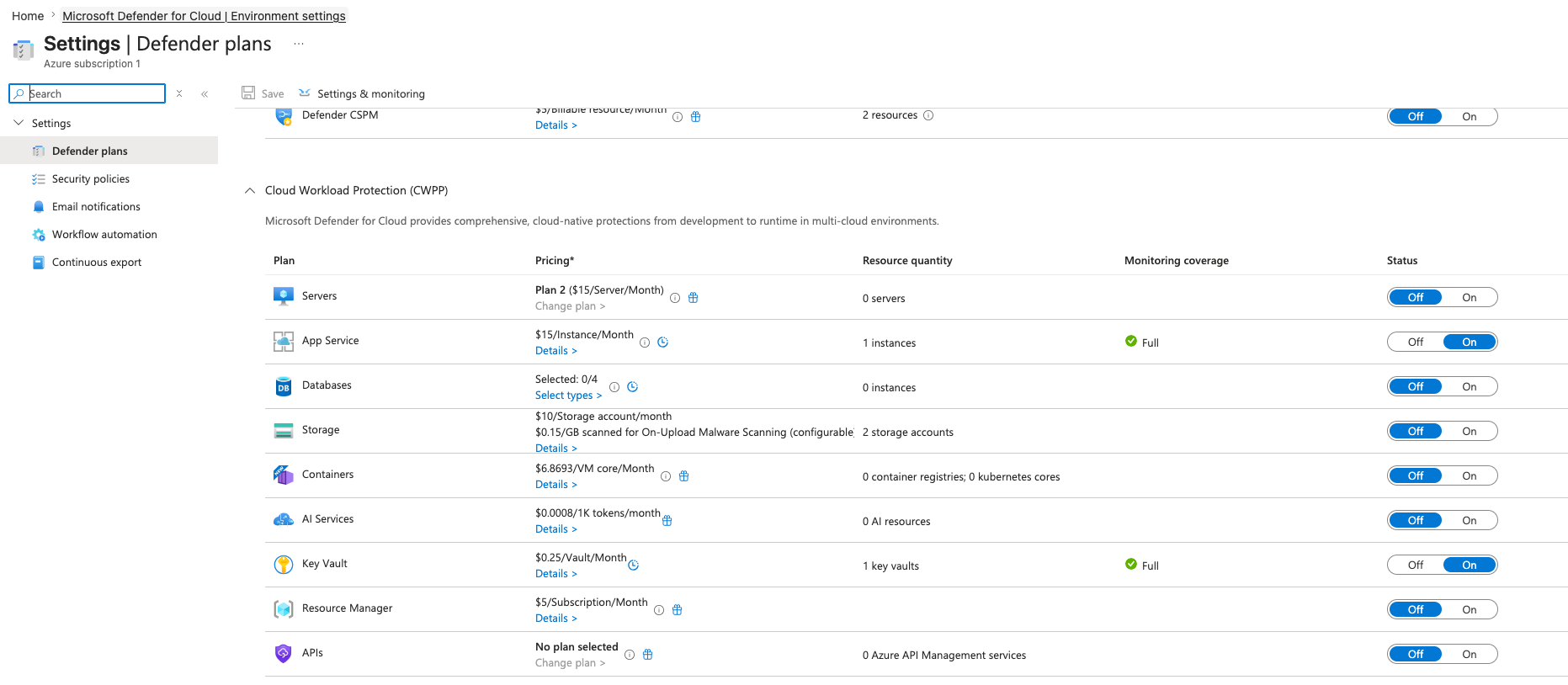This screenshot has width=1568, height=685.
Task: Click info icon beside Containers pricing
Action: pos(666,476)
